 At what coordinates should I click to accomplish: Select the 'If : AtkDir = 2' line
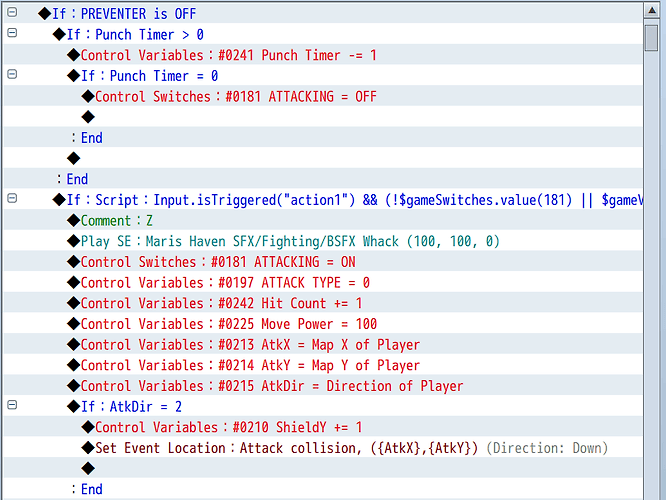323,407
